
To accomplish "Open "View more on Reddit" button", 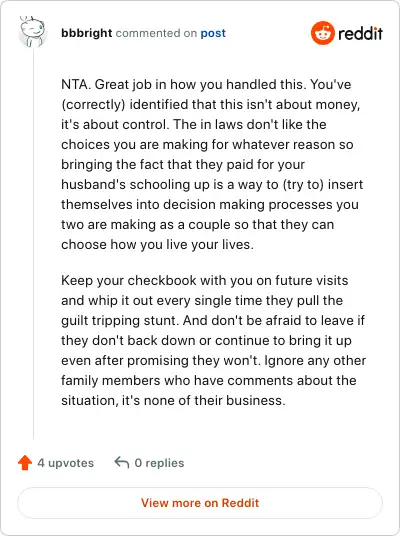I will click(200, 503).
